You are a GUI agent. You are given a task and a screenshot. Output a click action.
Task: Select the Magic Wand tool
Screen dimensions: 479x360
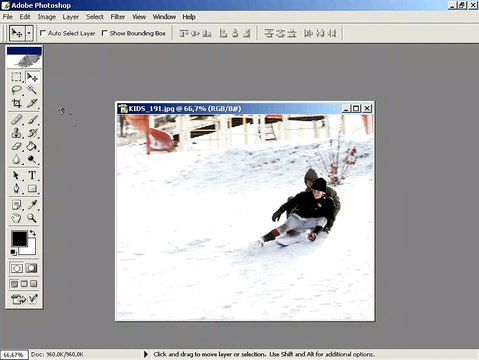(x=32, y=90)
